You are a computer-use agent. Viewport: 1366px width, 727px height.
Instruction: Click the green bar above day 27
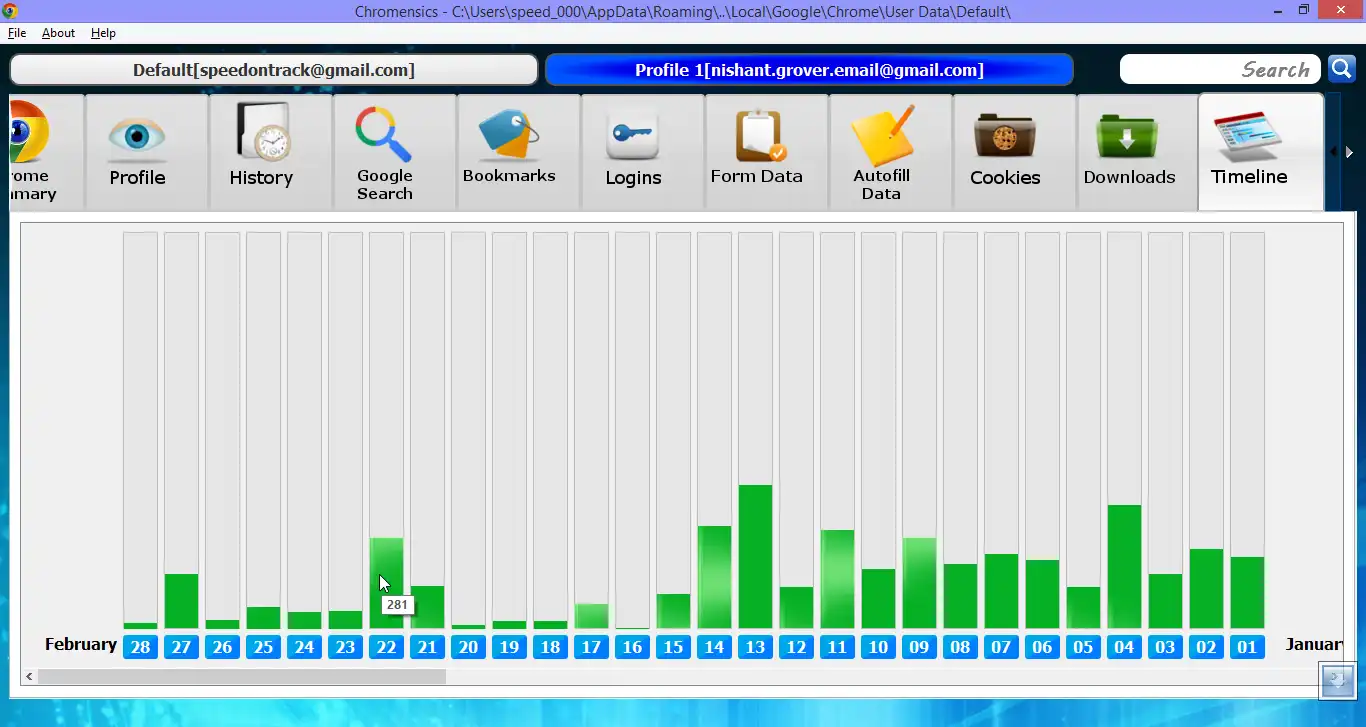click(x=181, y=601)
